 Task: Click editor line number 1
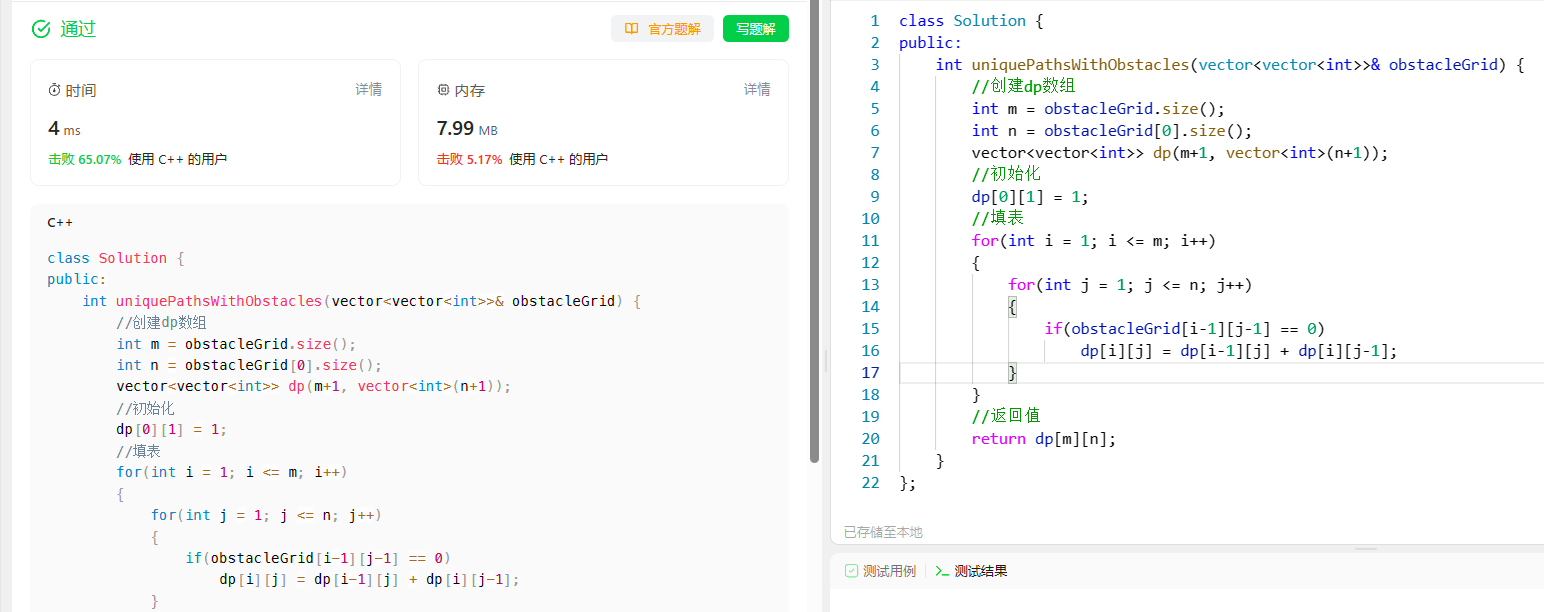875,21
